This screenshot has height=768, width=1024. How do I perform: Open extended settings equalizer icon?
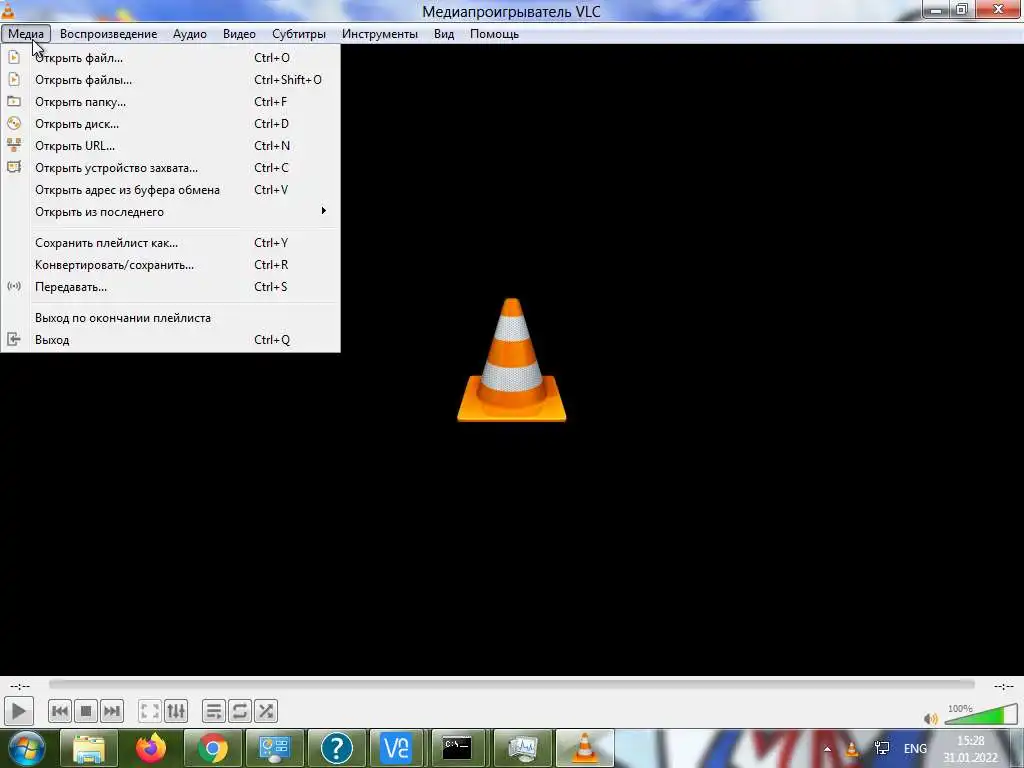point(176,711)
